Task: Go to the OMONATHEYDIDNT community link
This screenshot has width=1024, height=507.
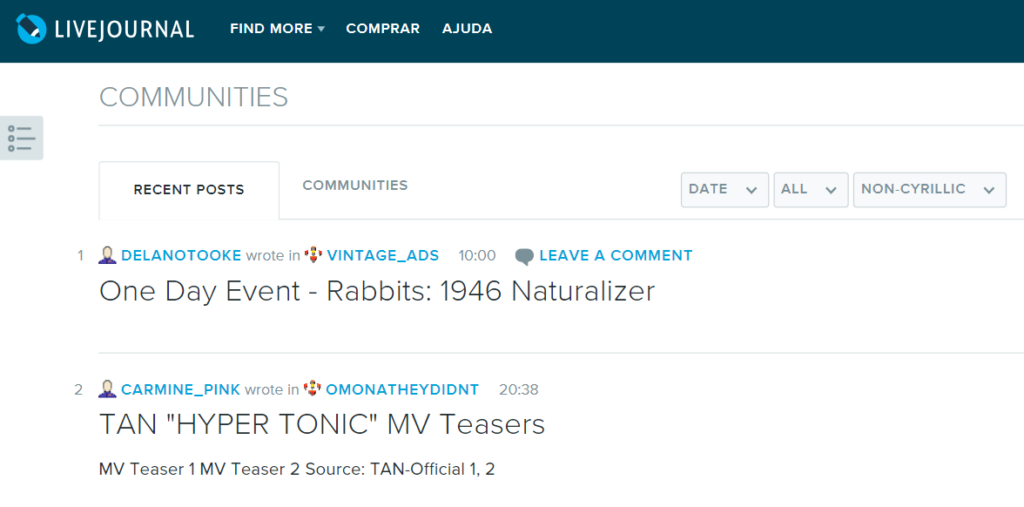Action: pyautogui.click(x=402, y=389)
